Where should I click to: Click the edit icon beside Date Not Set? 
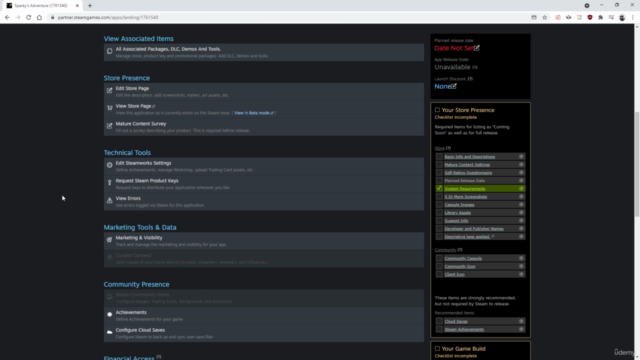tap(477, 48)
